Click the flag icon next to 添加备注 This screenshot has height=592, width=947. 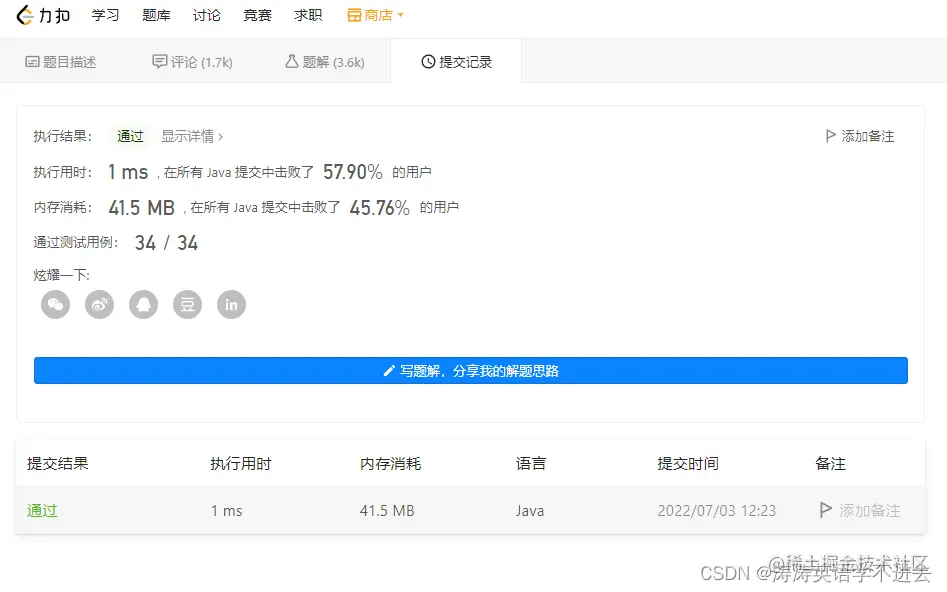tap(830, 136)
